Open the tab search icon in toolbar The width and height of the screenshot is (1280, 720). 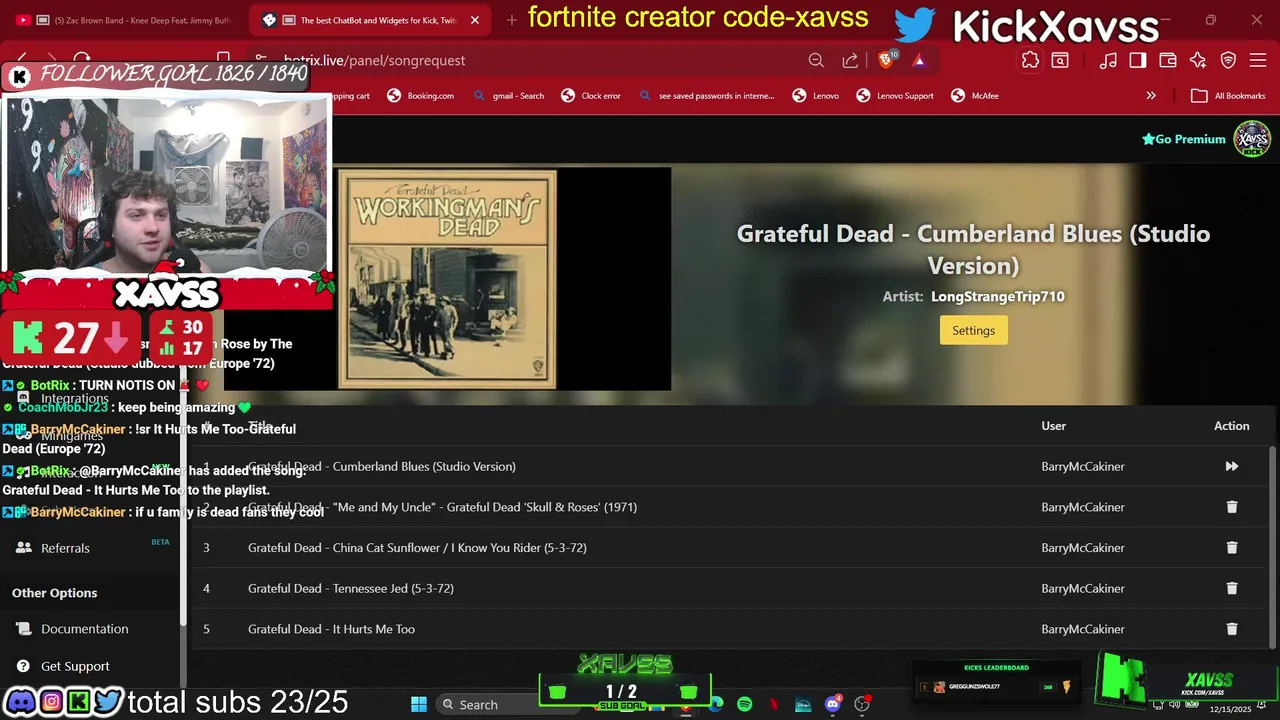pyautogui.click(x=1060, y=60)
